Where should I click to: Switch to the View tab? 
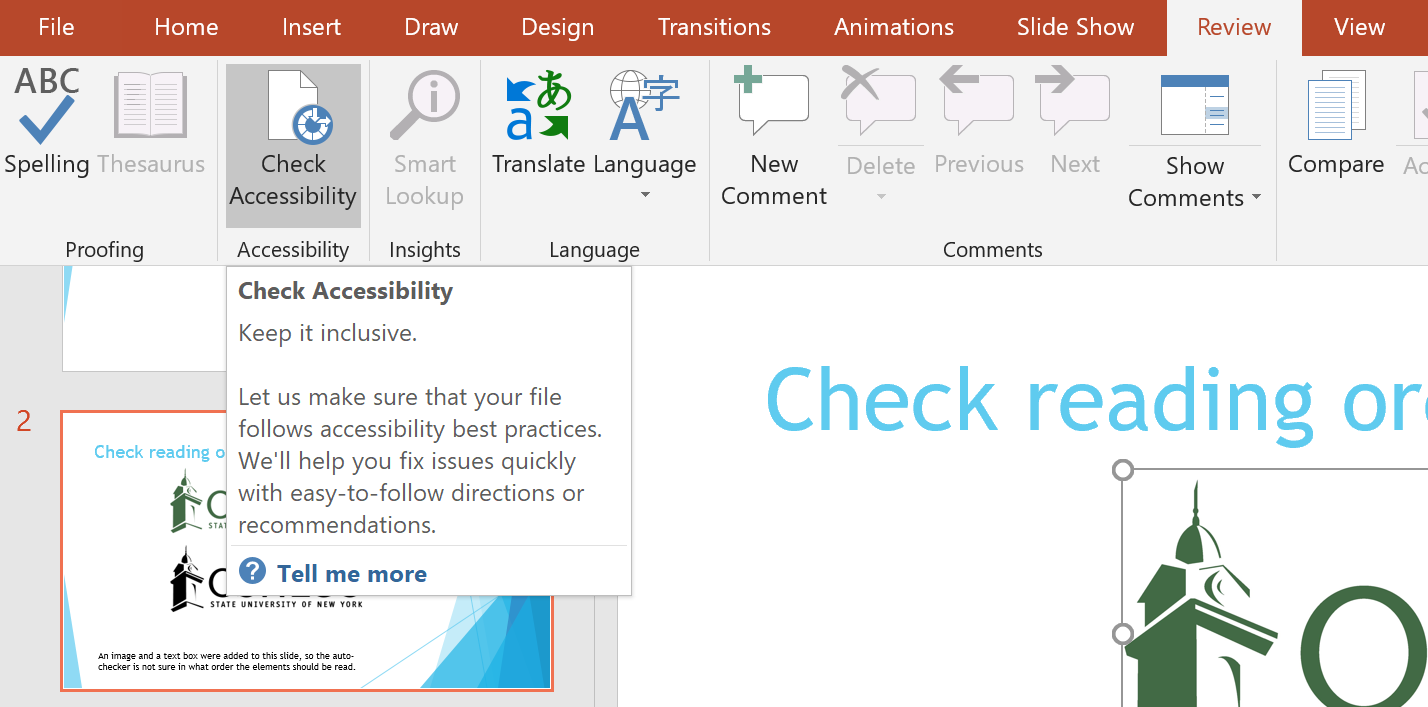pyautogui.click(x=1359, y=27)
